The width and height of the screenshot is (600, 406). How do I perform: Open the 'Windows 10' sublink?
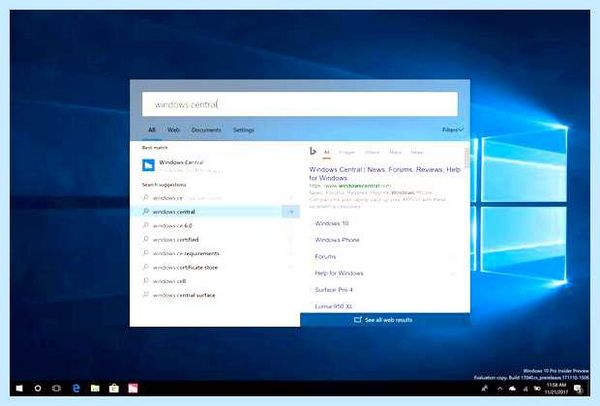[x=332, y=223]
